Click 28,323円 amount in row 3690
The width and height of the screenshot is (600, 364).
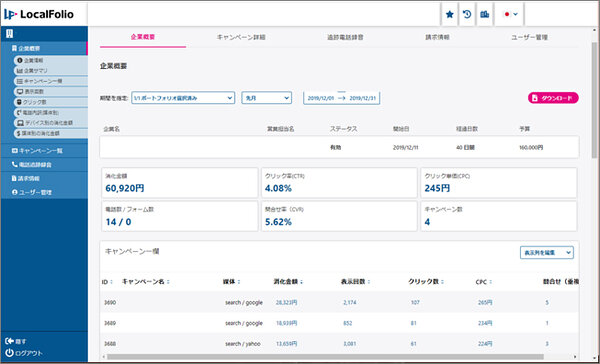(x=286, y=302)
